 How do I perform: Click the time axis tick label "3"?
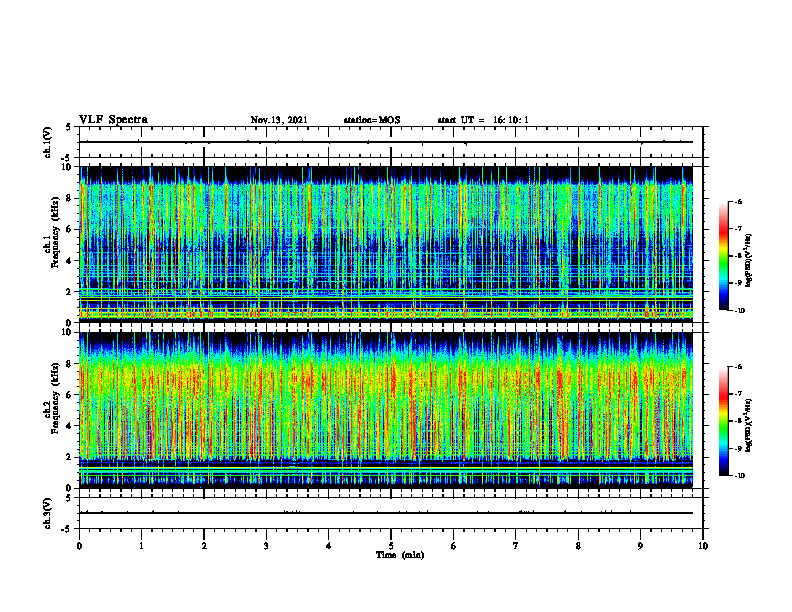[x=266, y=546]
